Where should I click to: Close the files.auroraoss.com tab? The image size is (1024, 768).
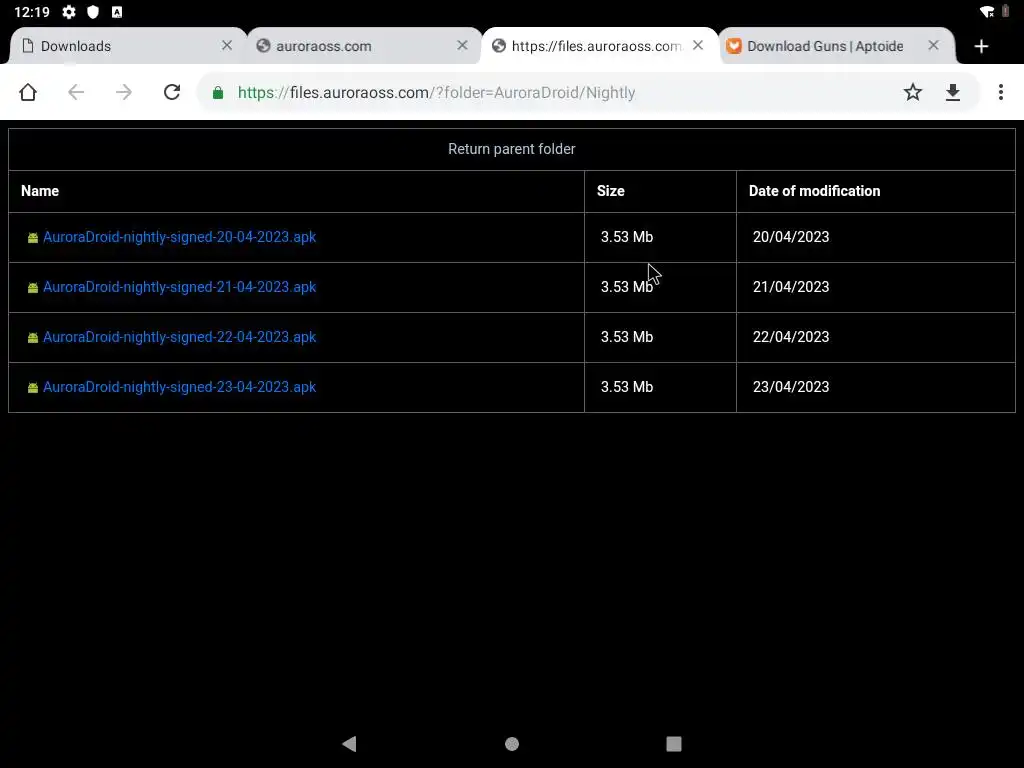(698, 45)
